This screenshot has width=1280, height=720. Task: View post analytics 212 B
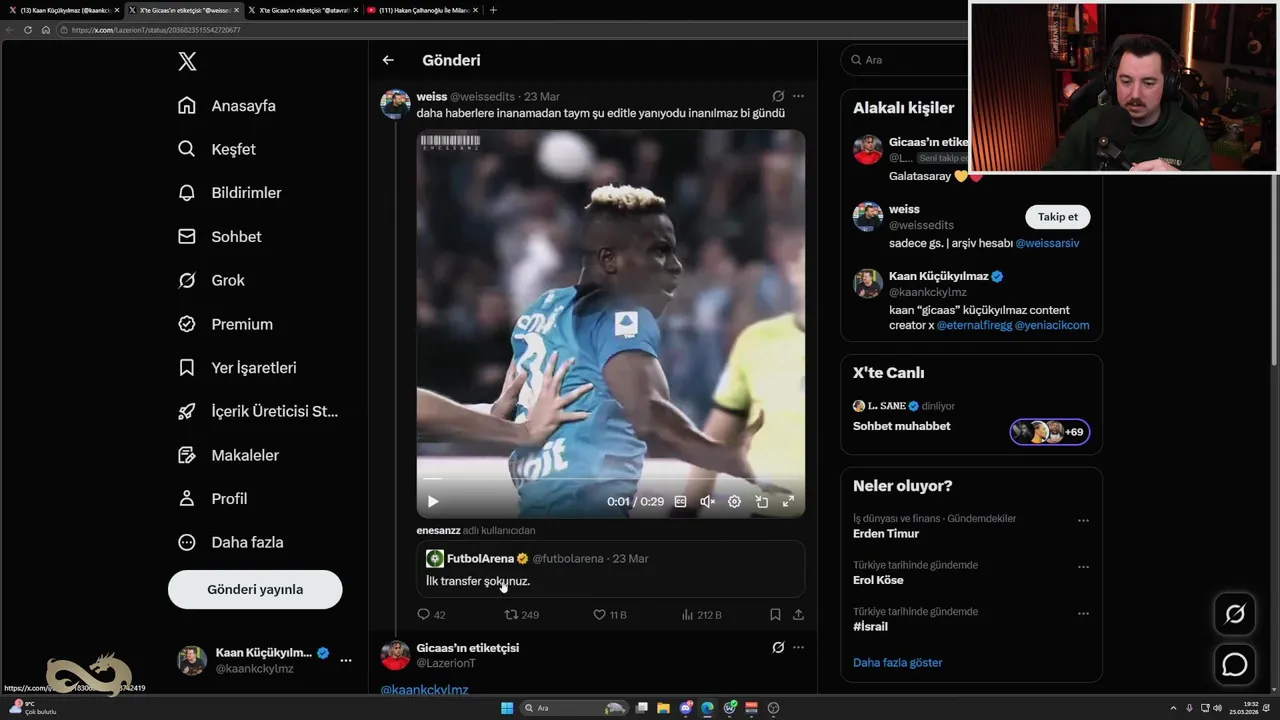tap(701, 614)
